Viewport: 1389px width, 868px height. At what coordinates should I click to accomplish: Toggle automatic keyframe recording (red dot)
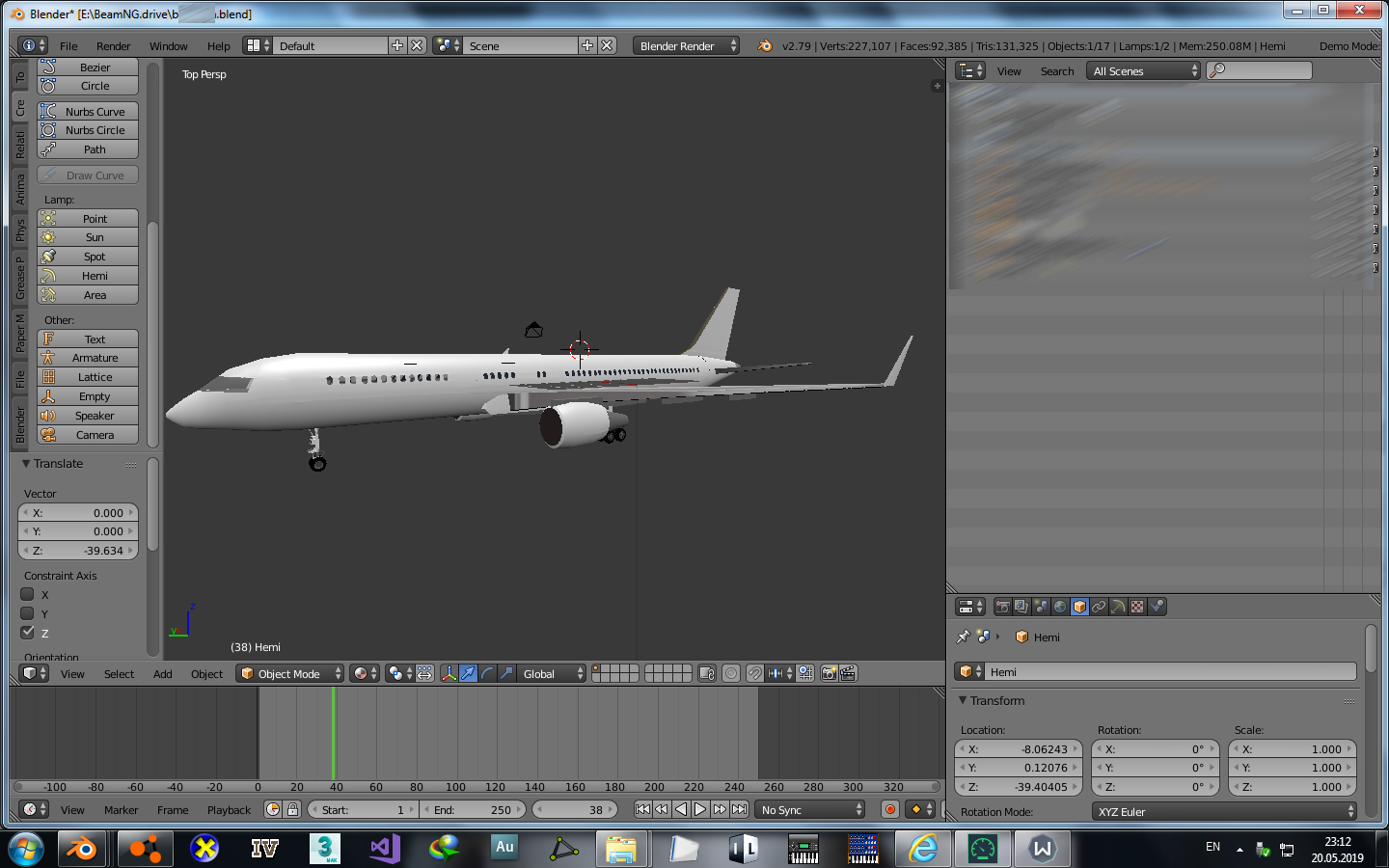point(890,809)
